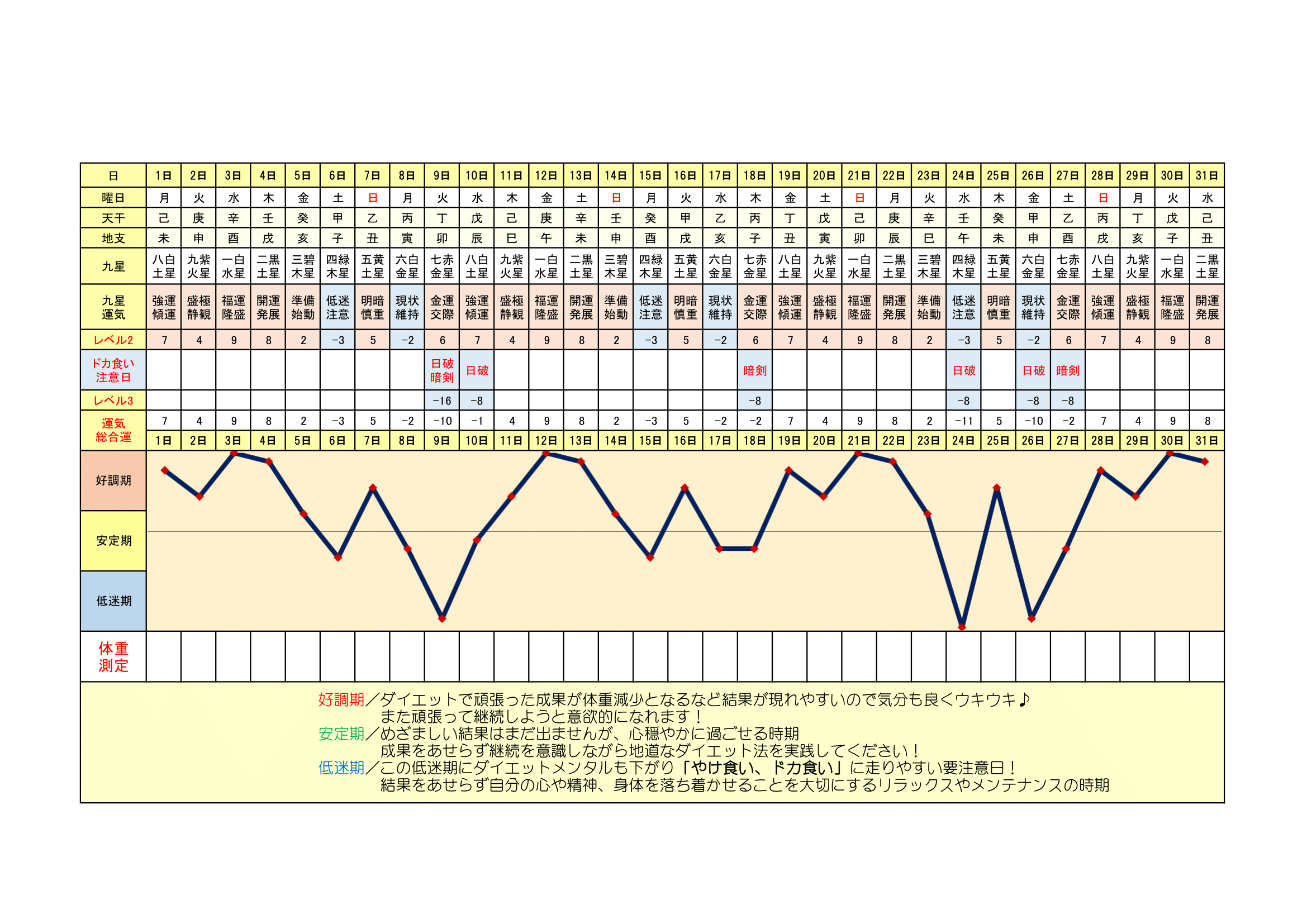Image resolution: width=1307 pixels, height=924 pixels.
Task: Click empty weight box under 31日 column
Action: [x=1207, y=656]
